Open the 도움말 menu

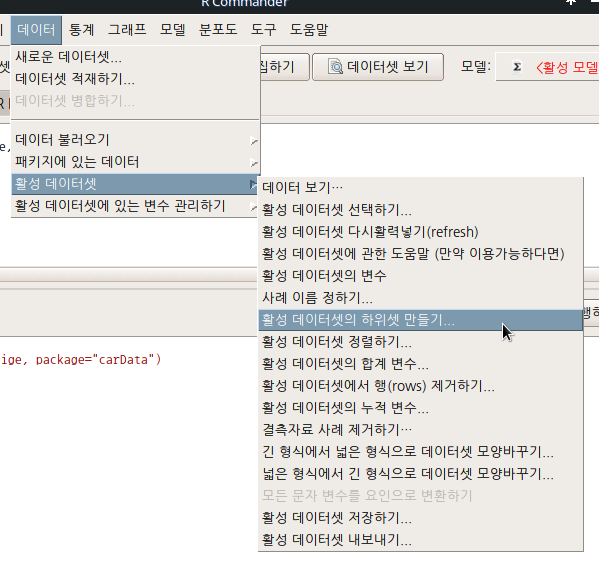point(309,30)
